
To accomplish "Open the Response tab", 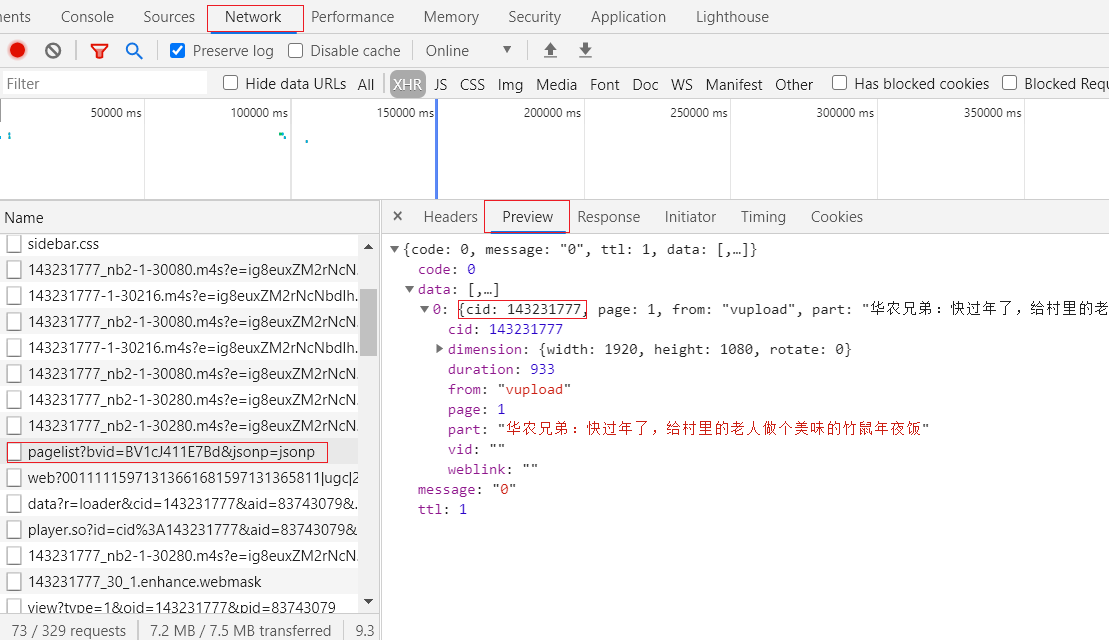I will [608, 217].
